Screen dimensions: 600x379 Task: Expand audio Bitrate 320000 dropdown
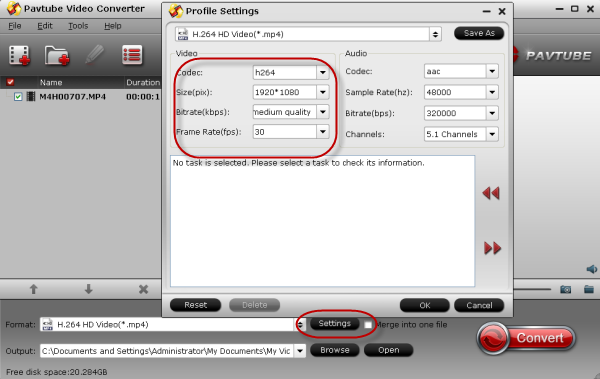pyautogui.click(x=492, y=113)
